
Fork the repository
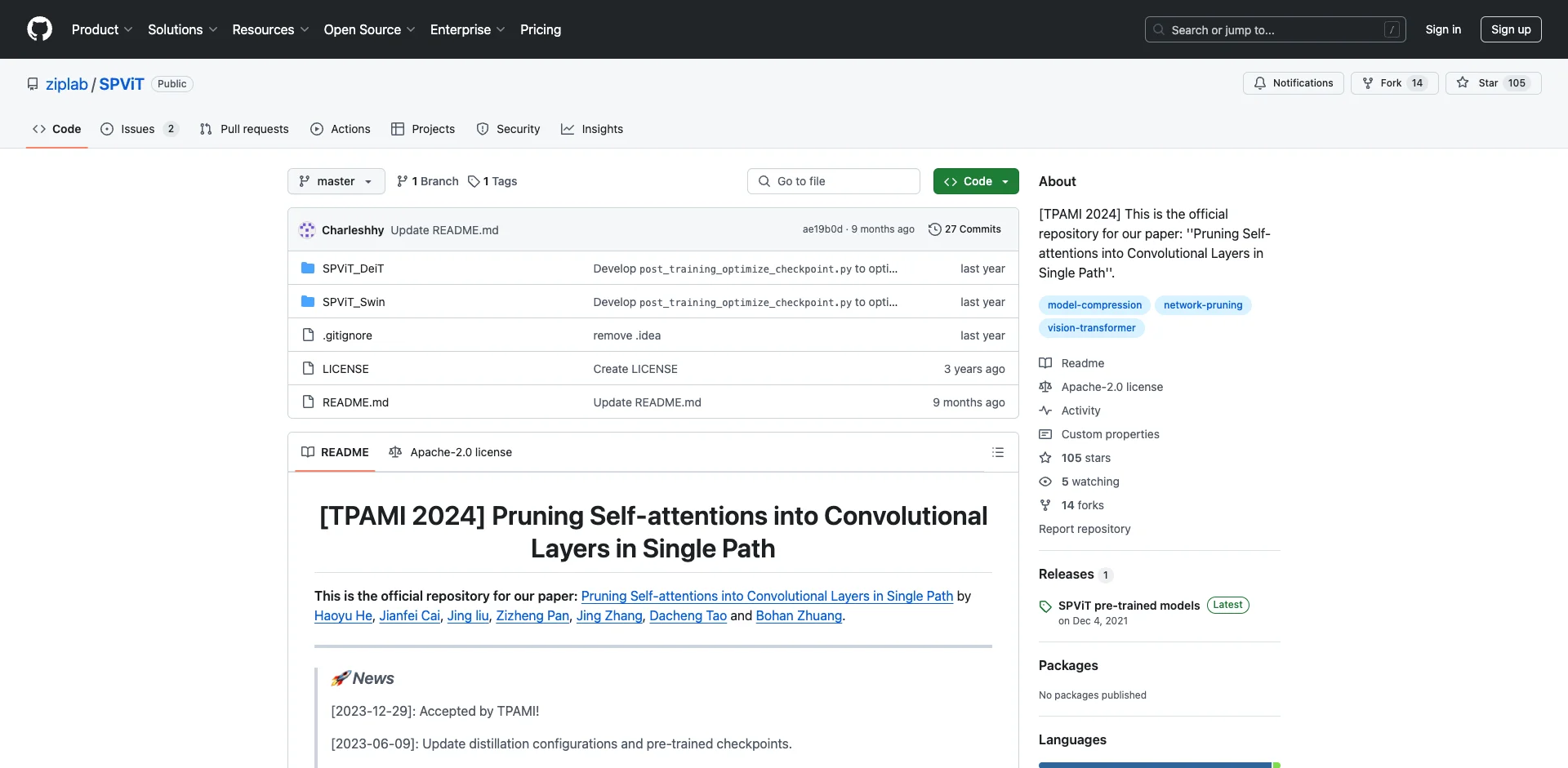pos(1395,83)
